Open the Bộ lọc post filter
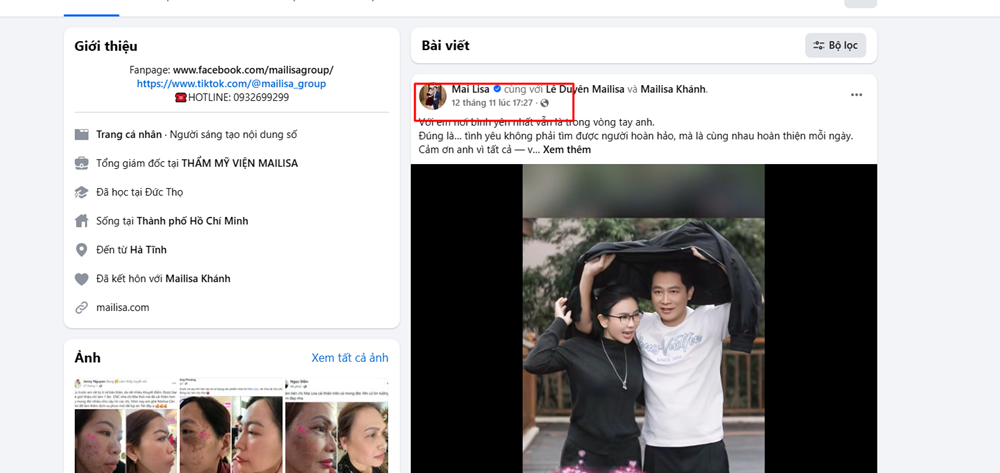1000x473 pixels. coord(835,45)
